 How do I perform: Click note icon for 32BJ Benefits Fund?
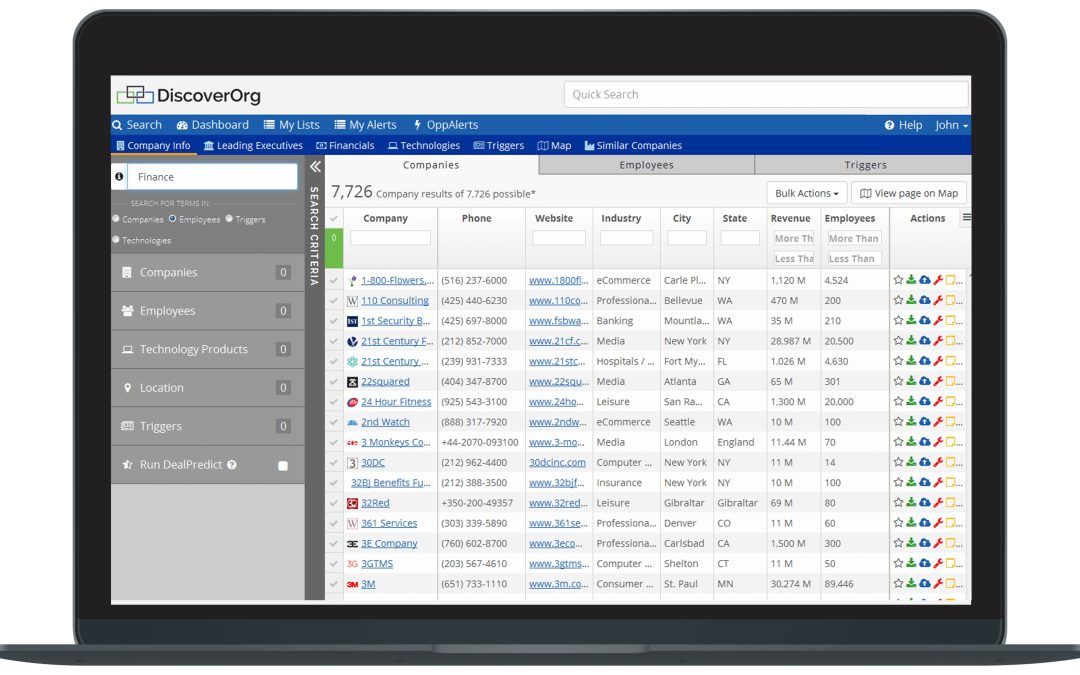(951, 482)
